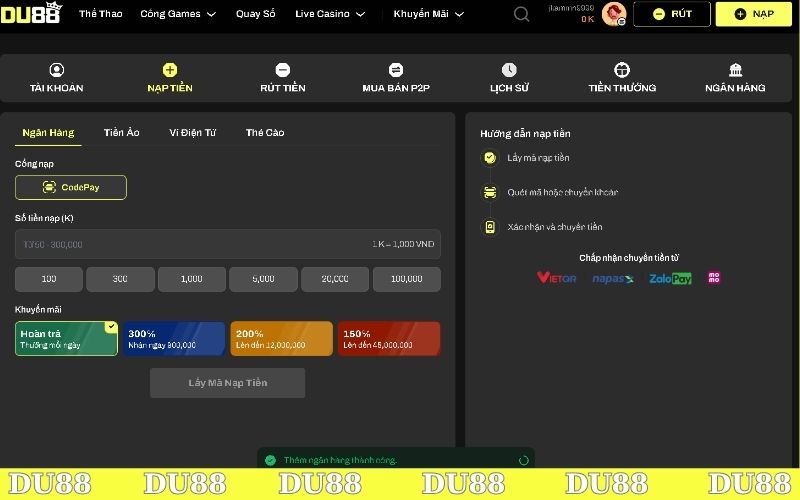Select the 300% promotion card

point(174,339)
